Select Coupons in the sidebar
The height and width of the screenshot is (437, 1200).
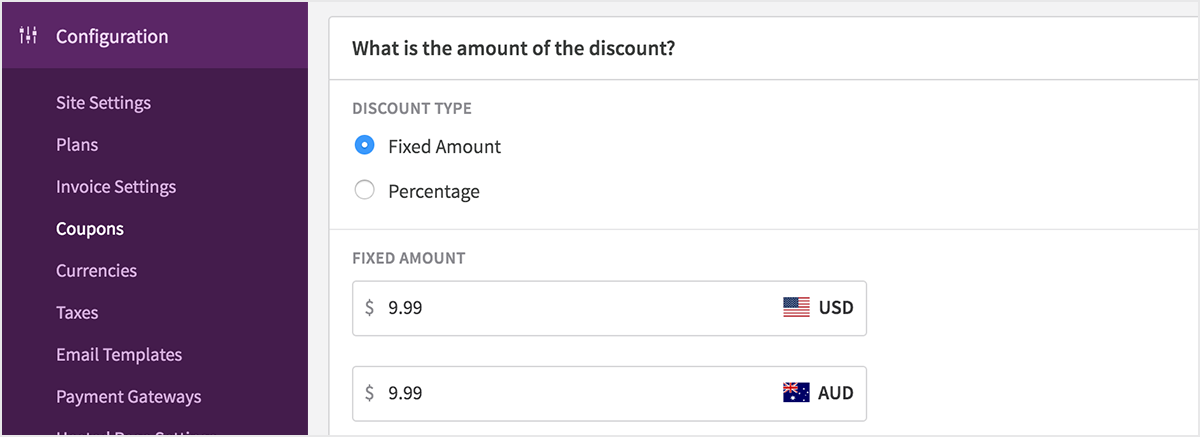point(90,229)
